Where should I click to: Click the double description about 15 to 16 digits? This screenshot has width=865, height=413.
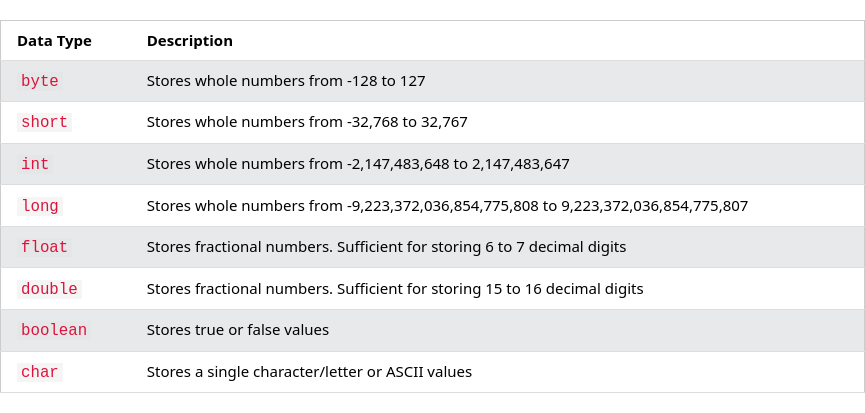point(395,288)
